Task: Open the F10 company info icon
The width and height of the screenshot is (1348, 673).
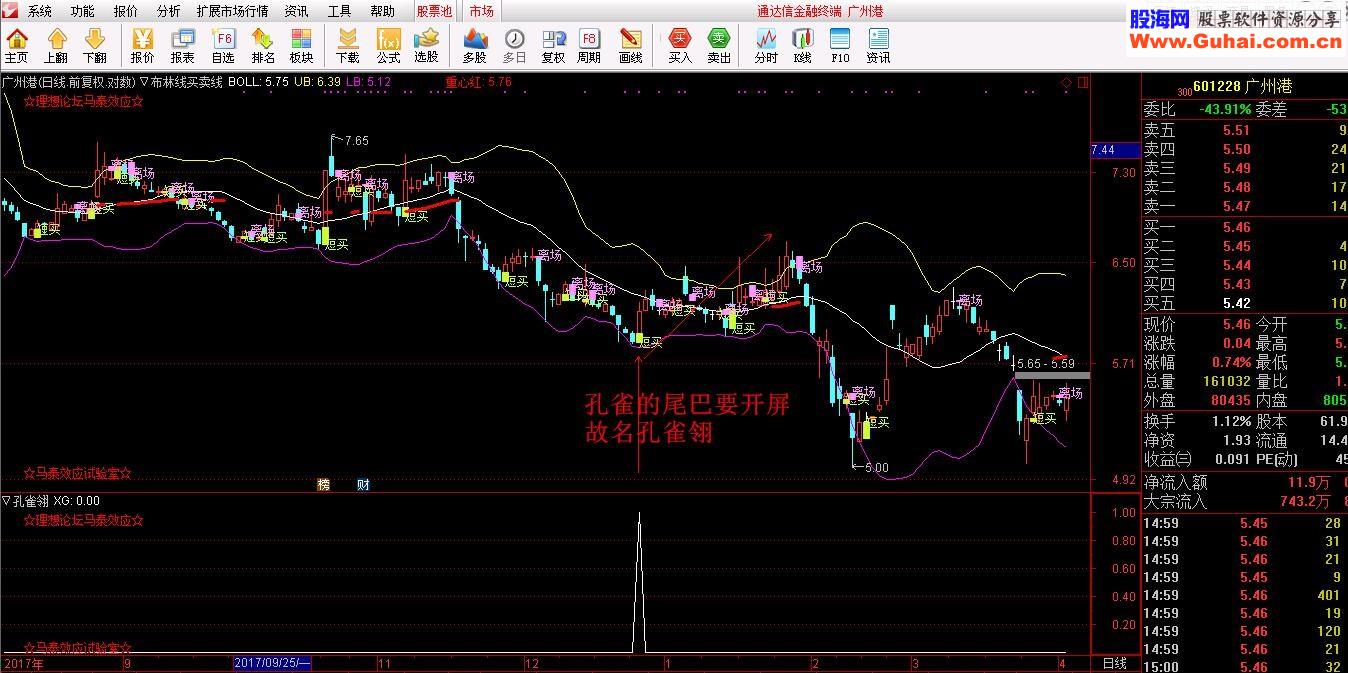Action: [840, 45]
